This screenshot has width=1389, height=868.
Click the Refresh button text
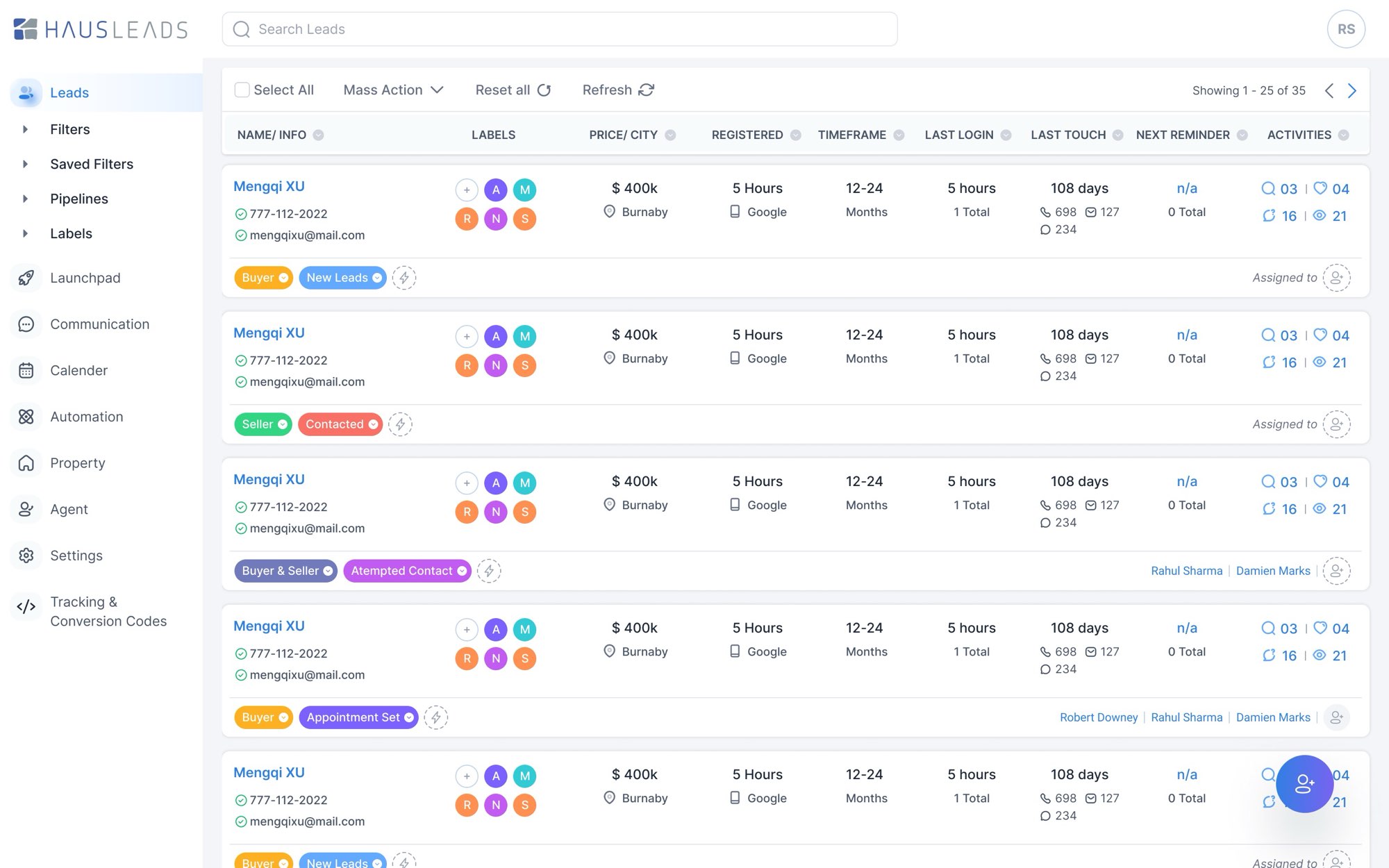coord(607,90)
